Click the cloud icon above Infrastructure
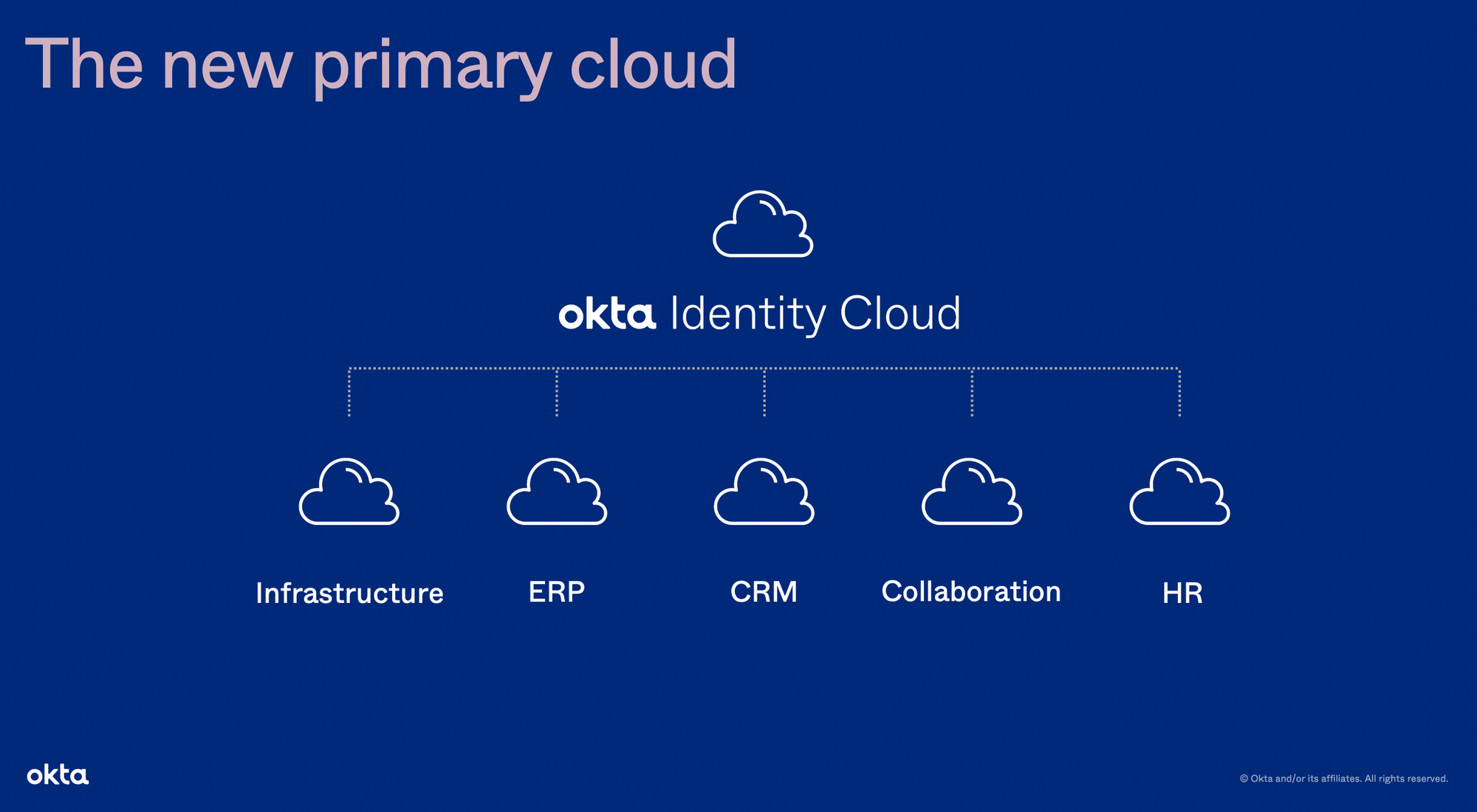The height and width of the screenshot is (812, 1477). pos(349,492)
